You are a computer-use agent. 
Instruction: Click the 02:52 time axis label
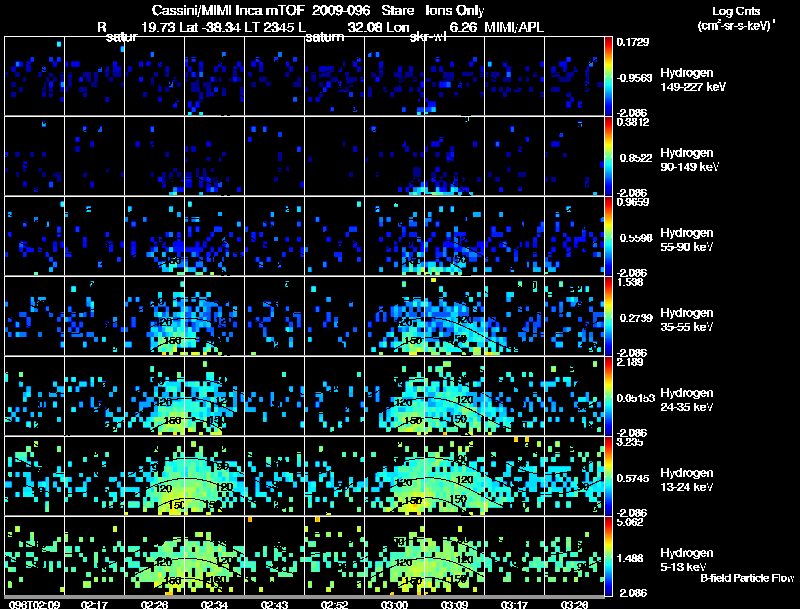tap(334, 604)
